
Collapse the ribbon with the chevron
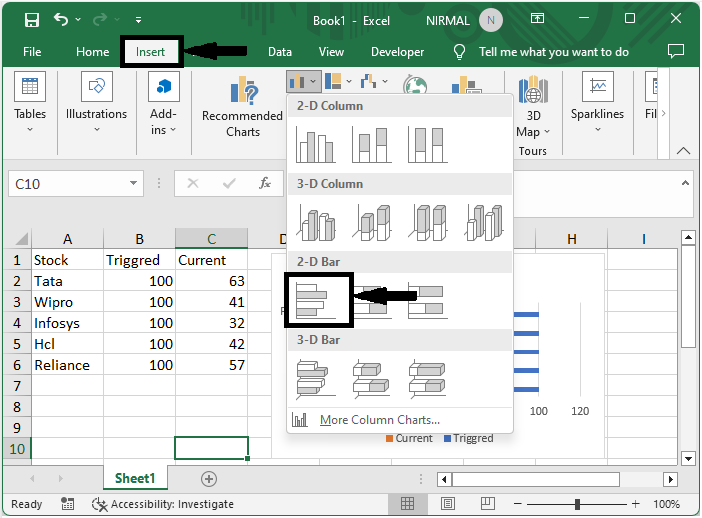point(683,151)
